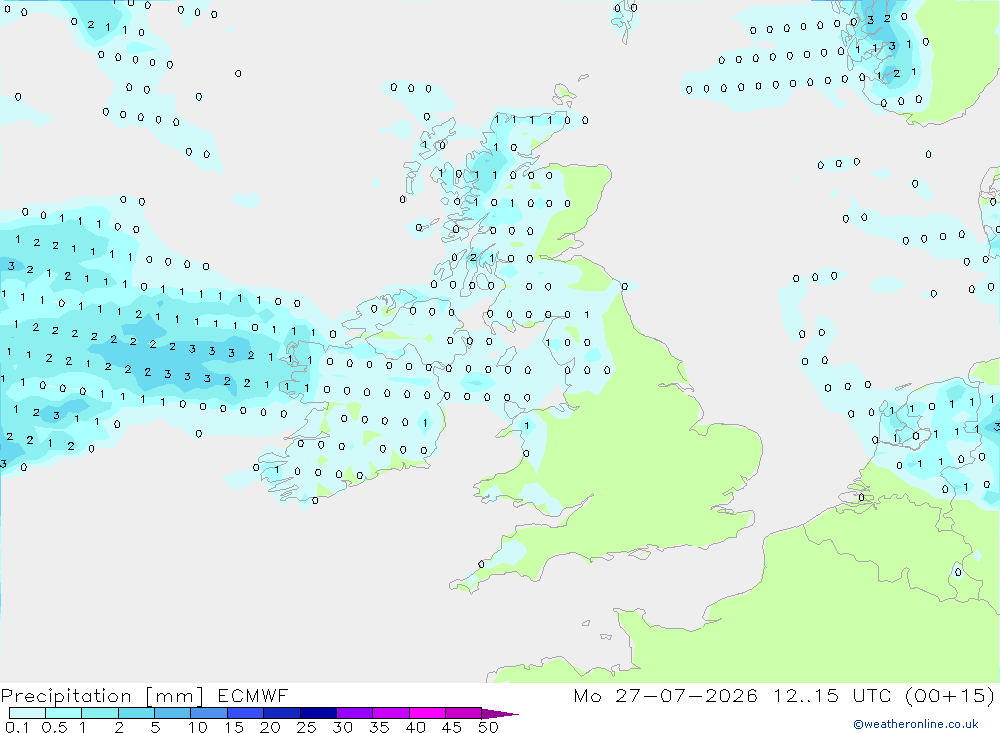Viewport: 1000px width, 733px height.
Task: Click the date 'Mo 27-07-2026'
Action: pos(665,695)
